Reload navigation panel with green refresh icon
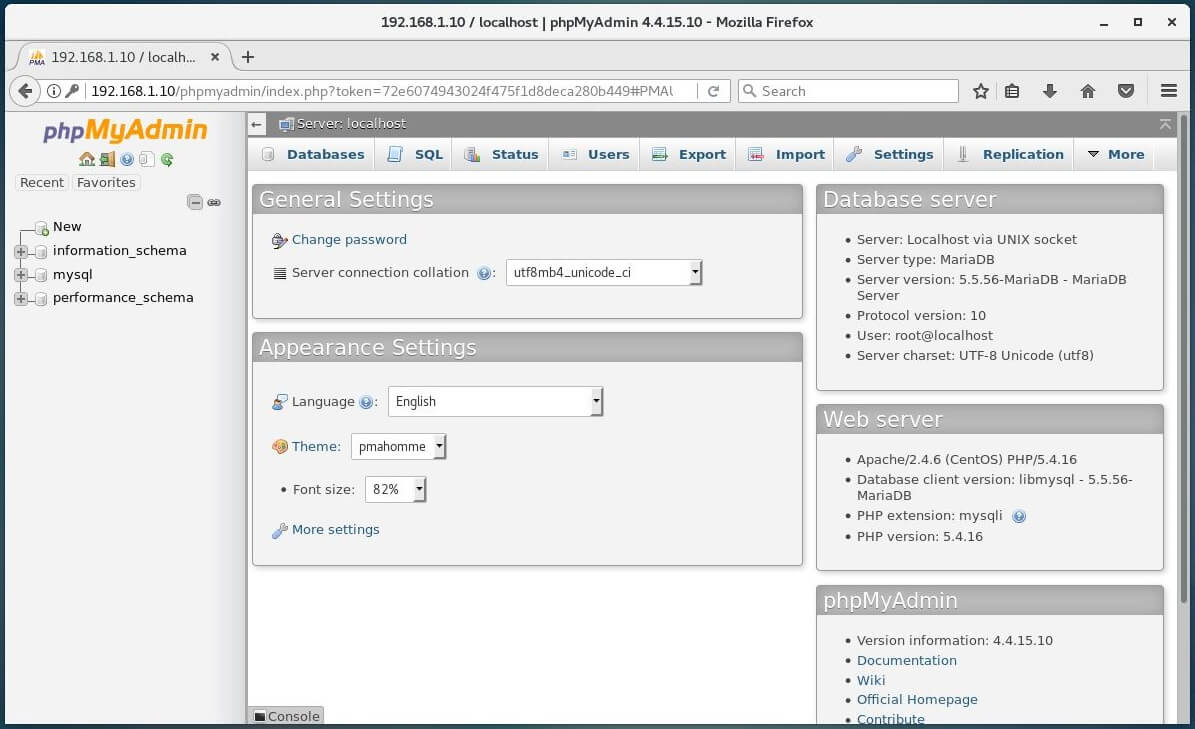1195x729 pixels. pos(167,159)
